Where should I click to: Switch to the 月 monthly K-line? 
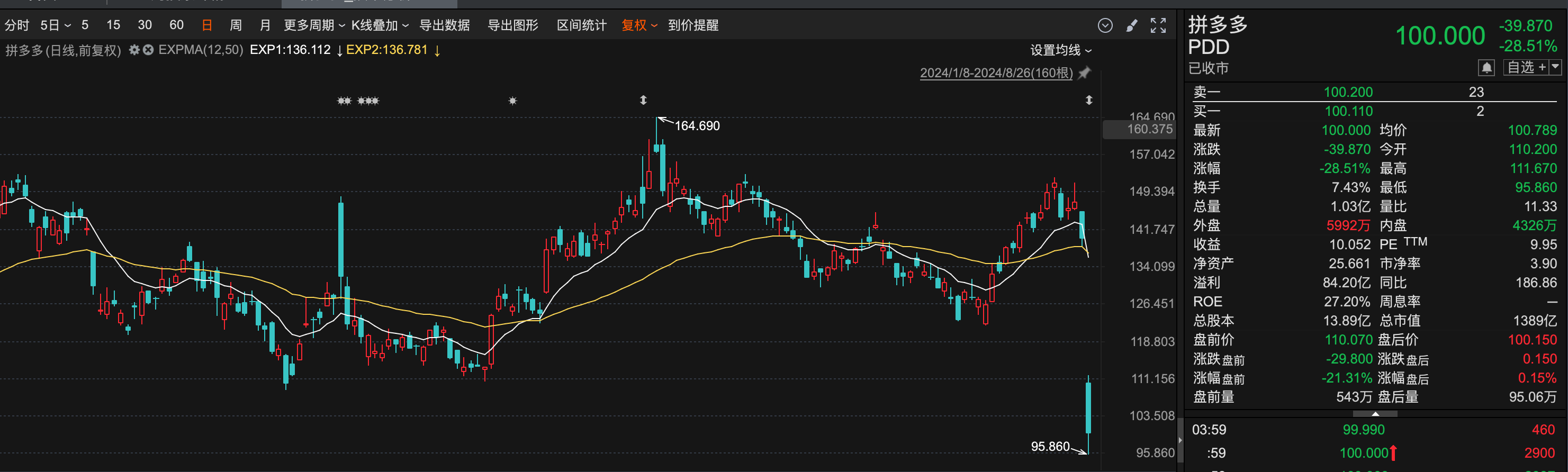click(265, 25)
